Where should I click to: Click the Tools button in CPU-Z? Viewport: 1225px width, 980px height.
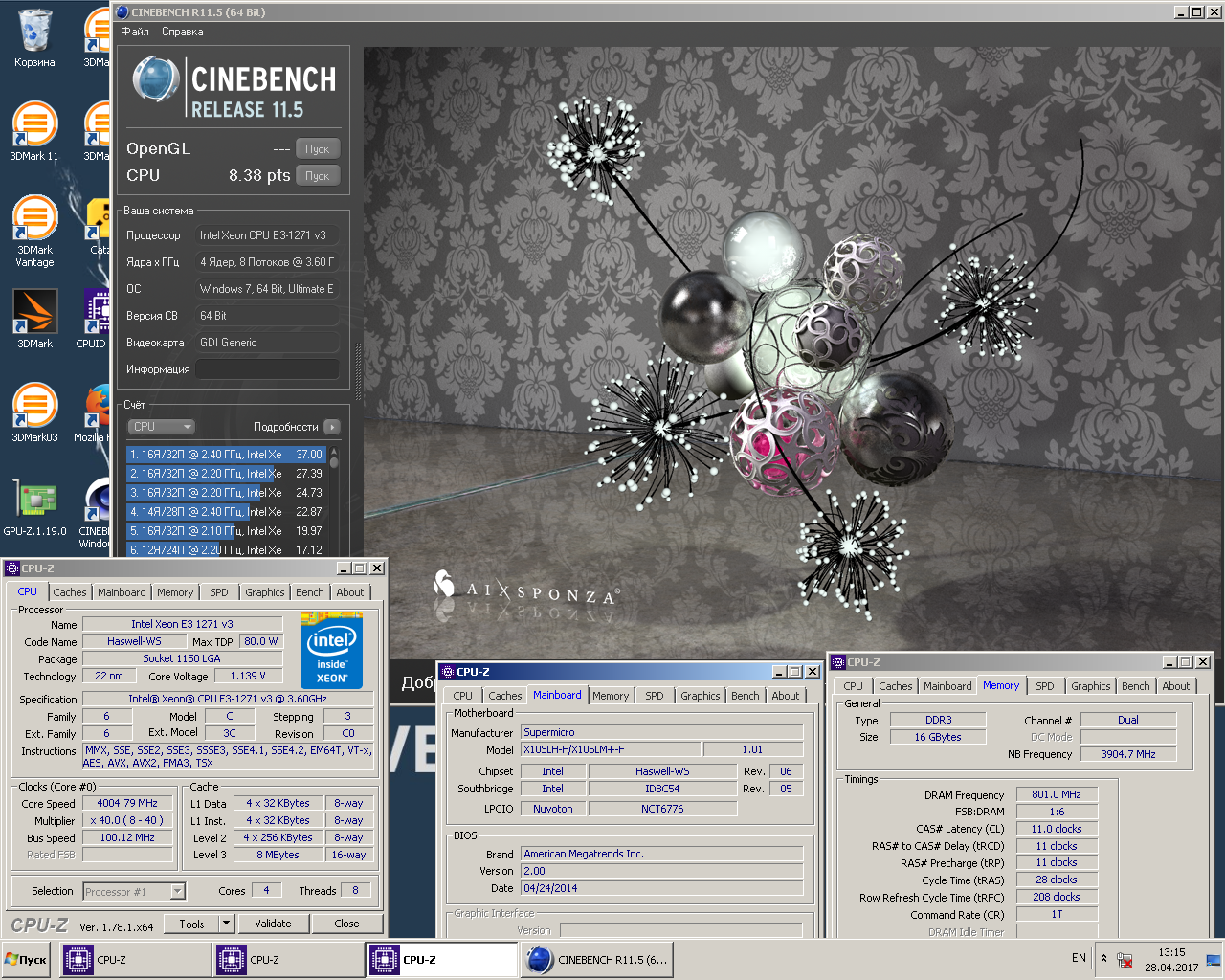tap(191, 924)
